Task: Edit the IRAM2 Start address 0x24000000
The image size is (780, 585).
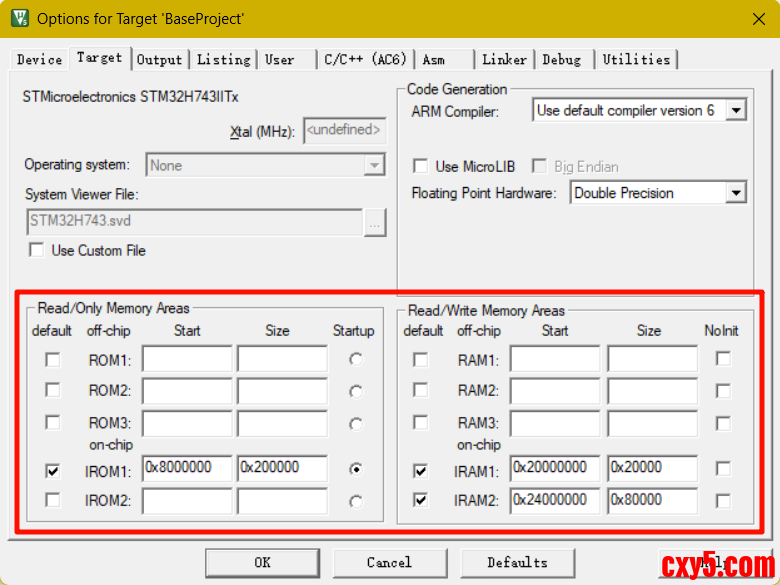Action: pyautogui.click(x=555, y=500)
